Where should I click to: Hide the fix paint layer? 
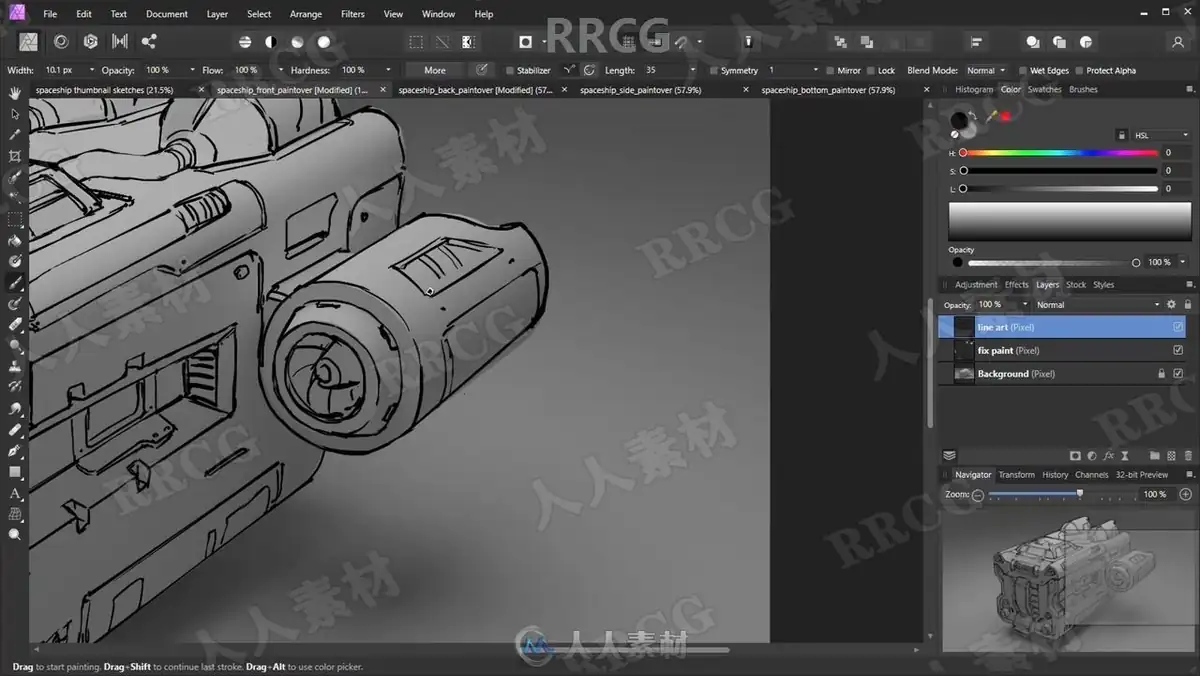(1178, 350)
